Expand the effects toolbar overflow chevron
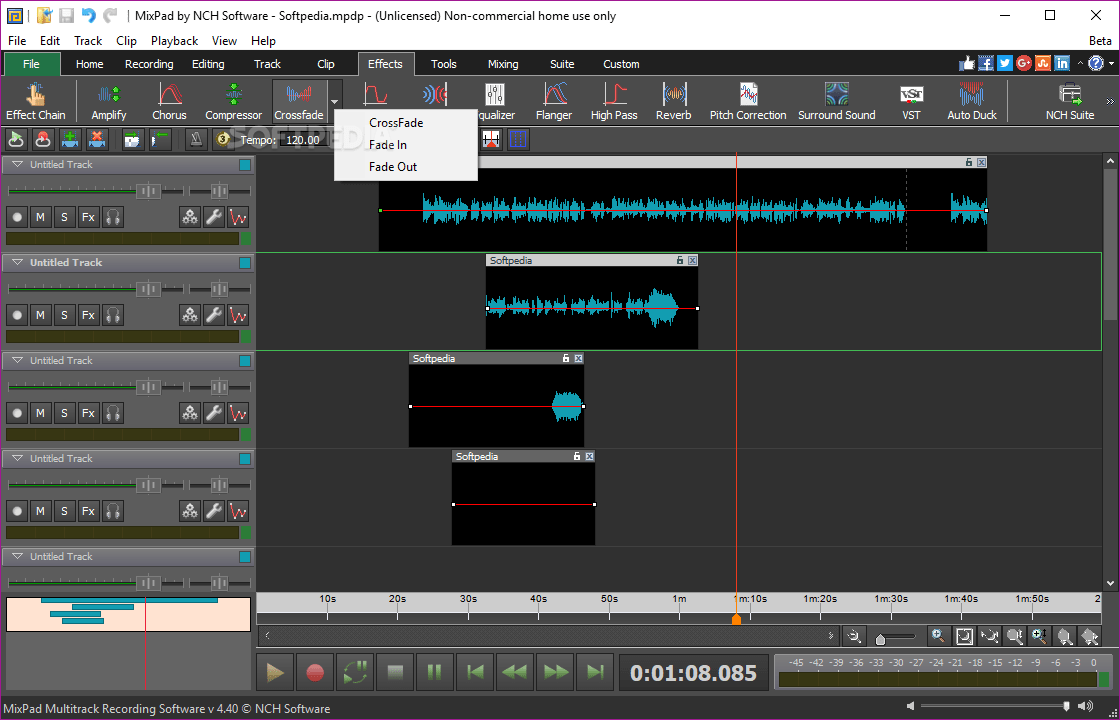The height and width of the screenshot is (720, 1120). click(1110, 101)
